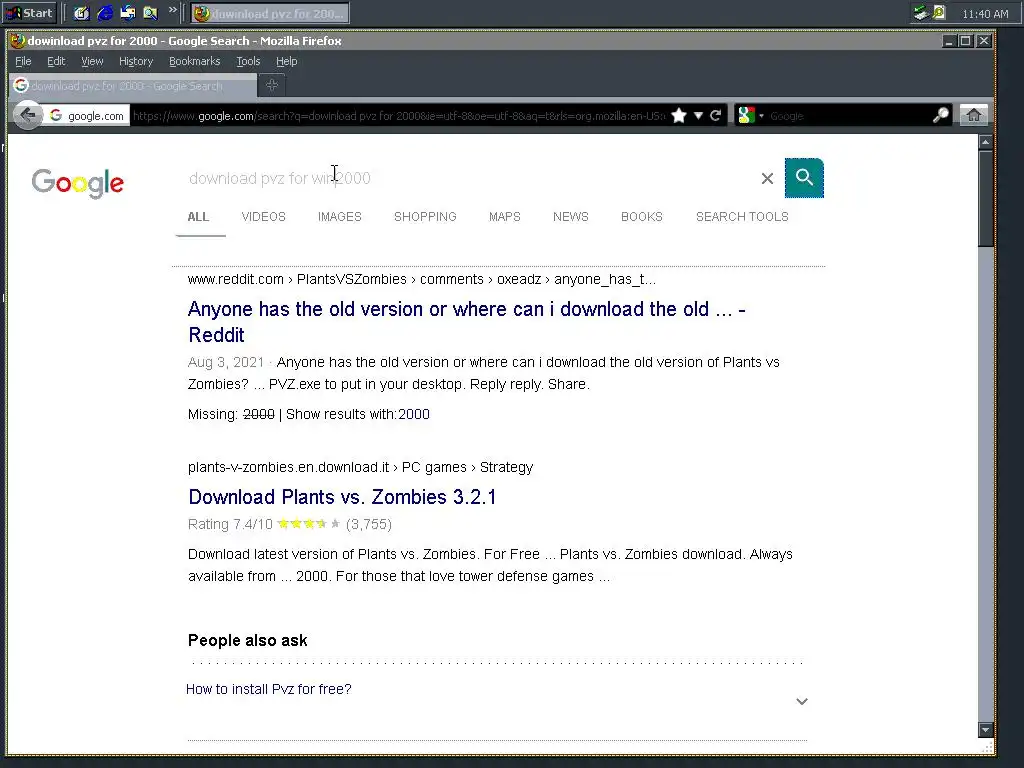This screenshot has width=1024, height=768.
Task: Switch to IMAGES results
Action: point(340,217)
